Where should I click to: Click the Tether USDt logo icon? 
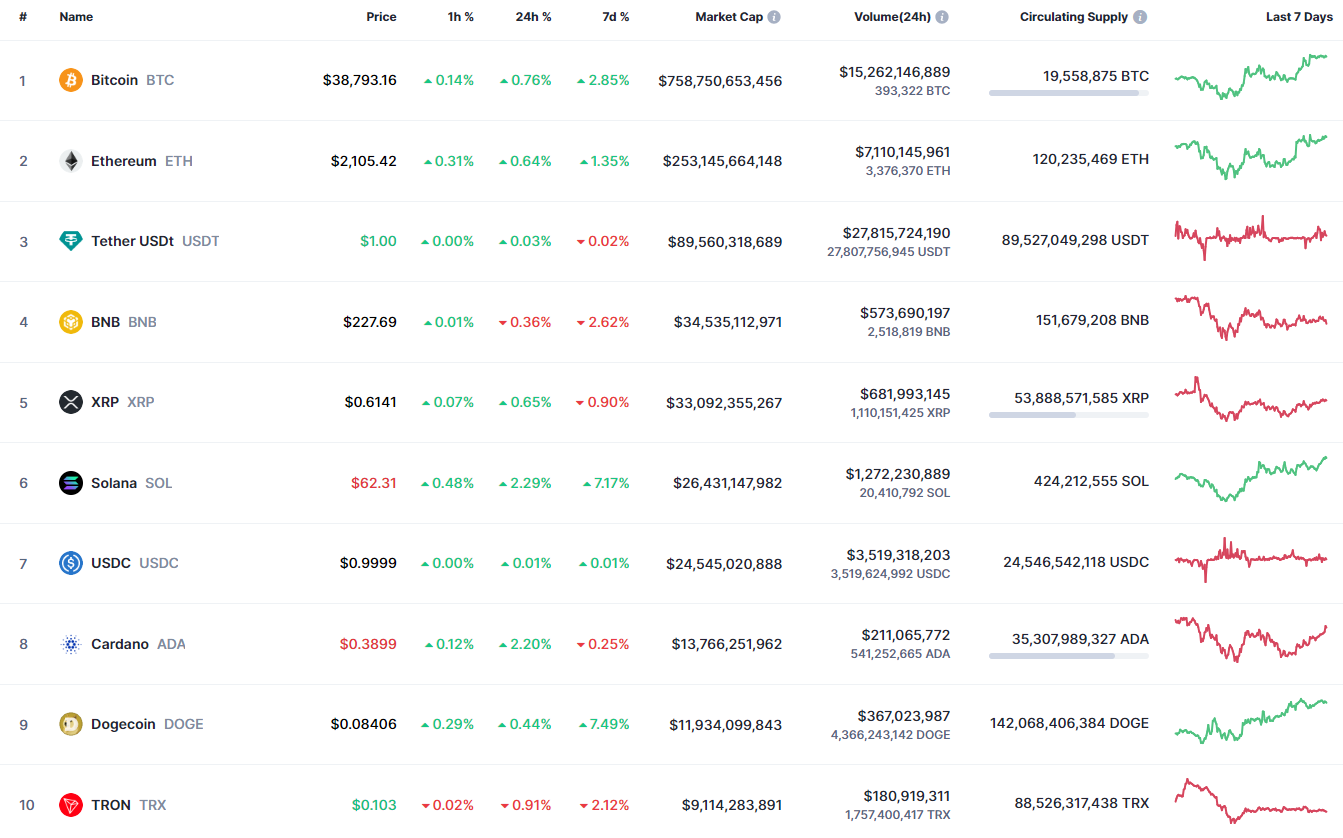[71, 241]
